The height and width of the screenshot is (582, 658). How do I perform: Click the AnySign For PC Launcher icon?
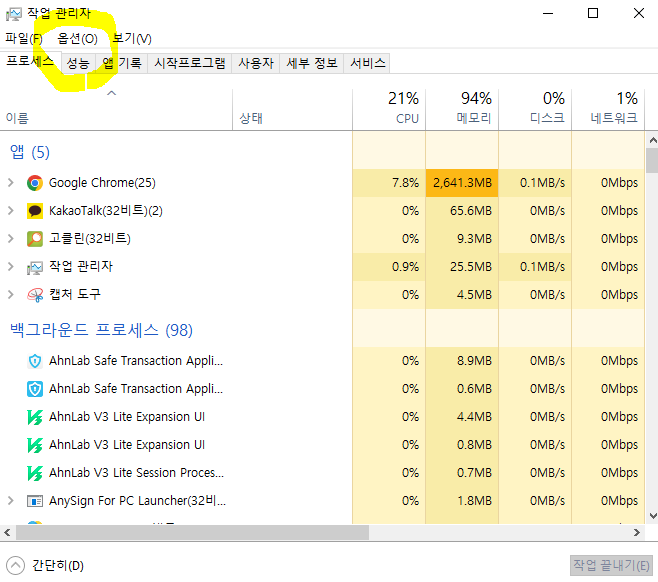(35, 501)
